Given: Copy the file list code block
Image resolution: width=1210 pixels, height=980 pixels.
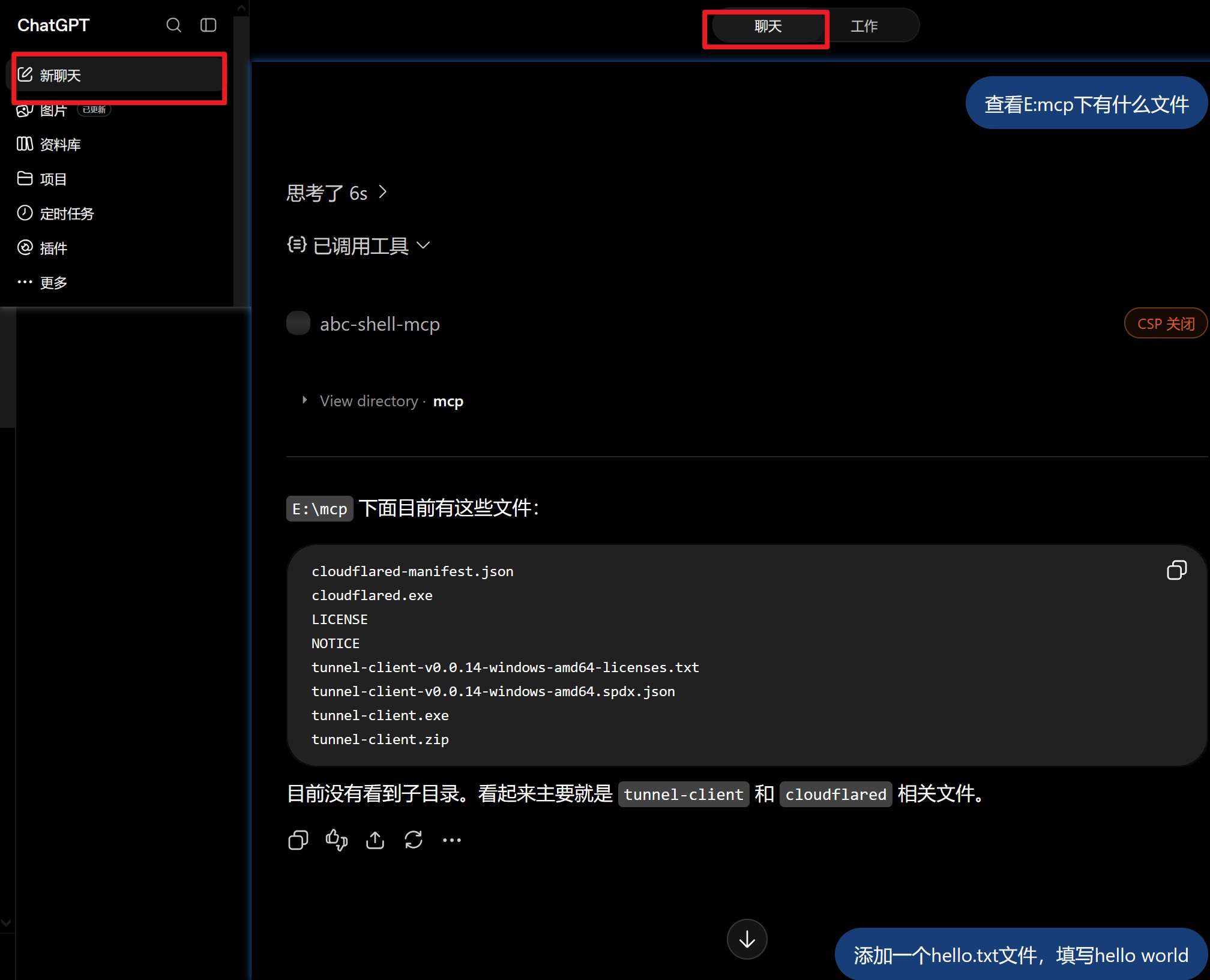Looking at the screenshot, I should [x=1176, y=570].
